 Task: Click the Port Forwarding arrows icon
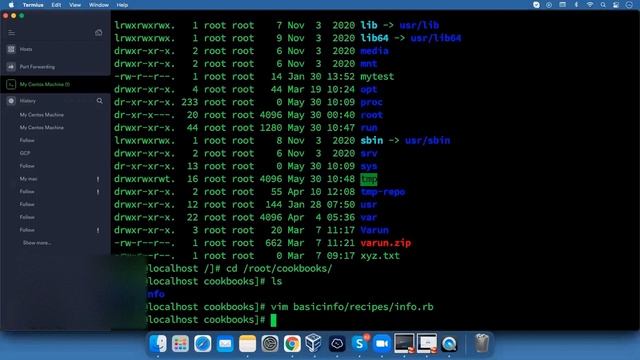point(11,67)
